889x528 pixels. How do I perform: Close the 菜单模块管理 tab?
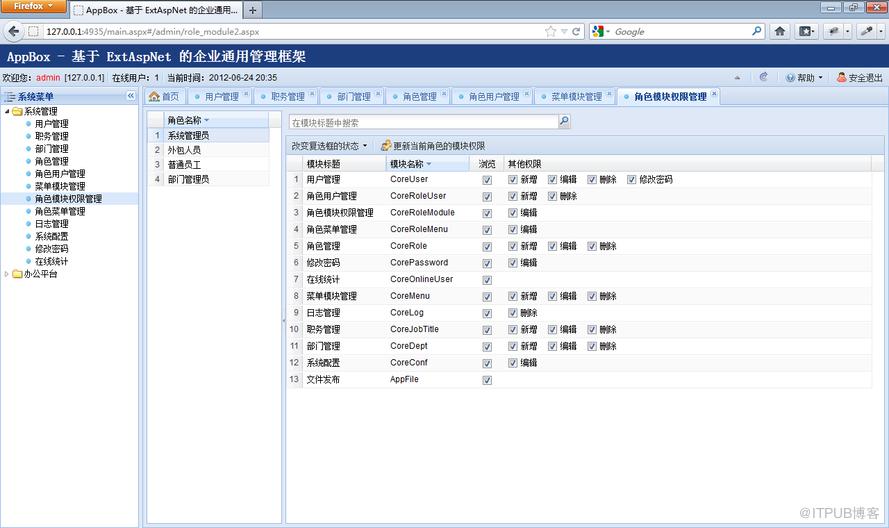[609, 94]
